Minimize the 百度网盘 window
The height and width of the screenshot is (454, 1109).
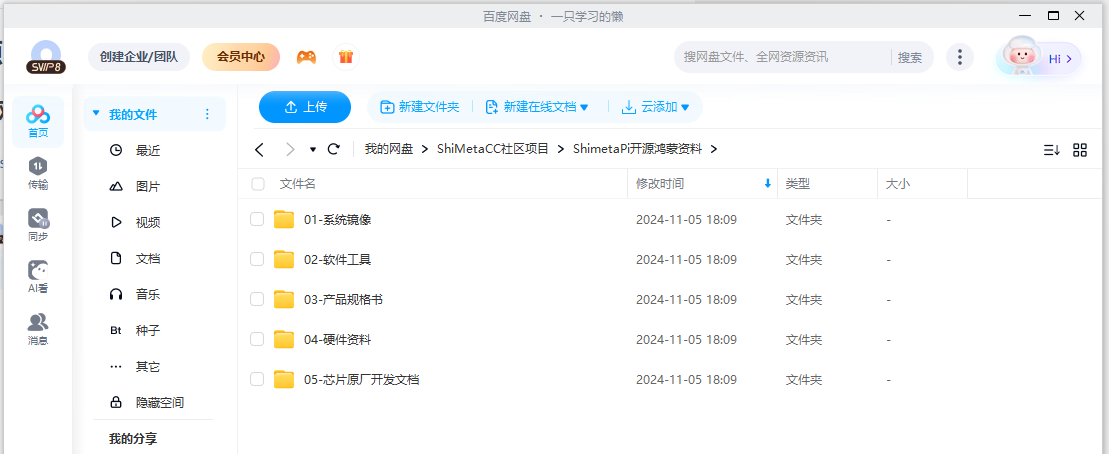point(1025,16)
